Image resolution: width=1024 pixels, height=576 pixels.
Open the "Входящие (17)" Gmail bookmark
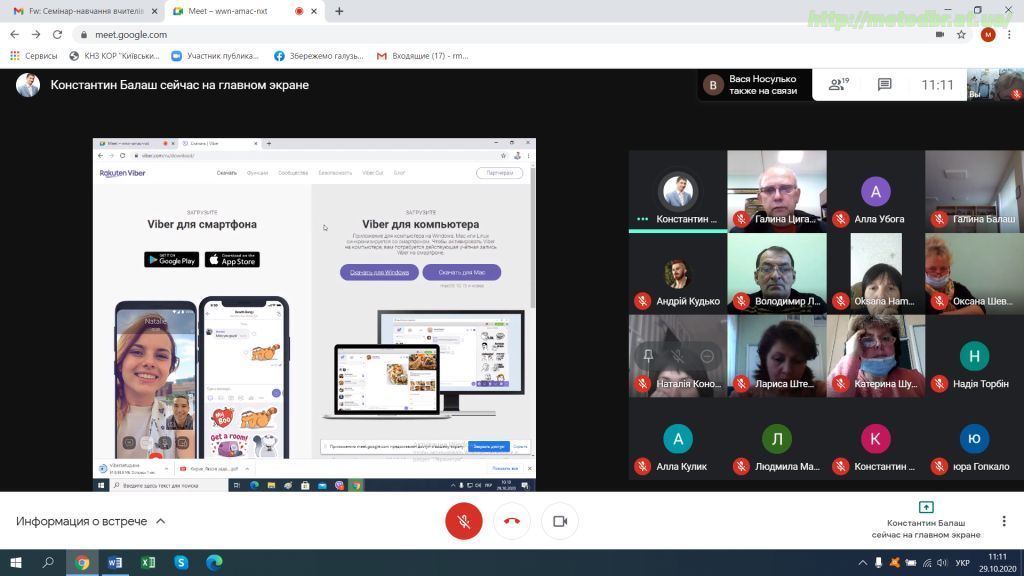[x=423, y=56]
